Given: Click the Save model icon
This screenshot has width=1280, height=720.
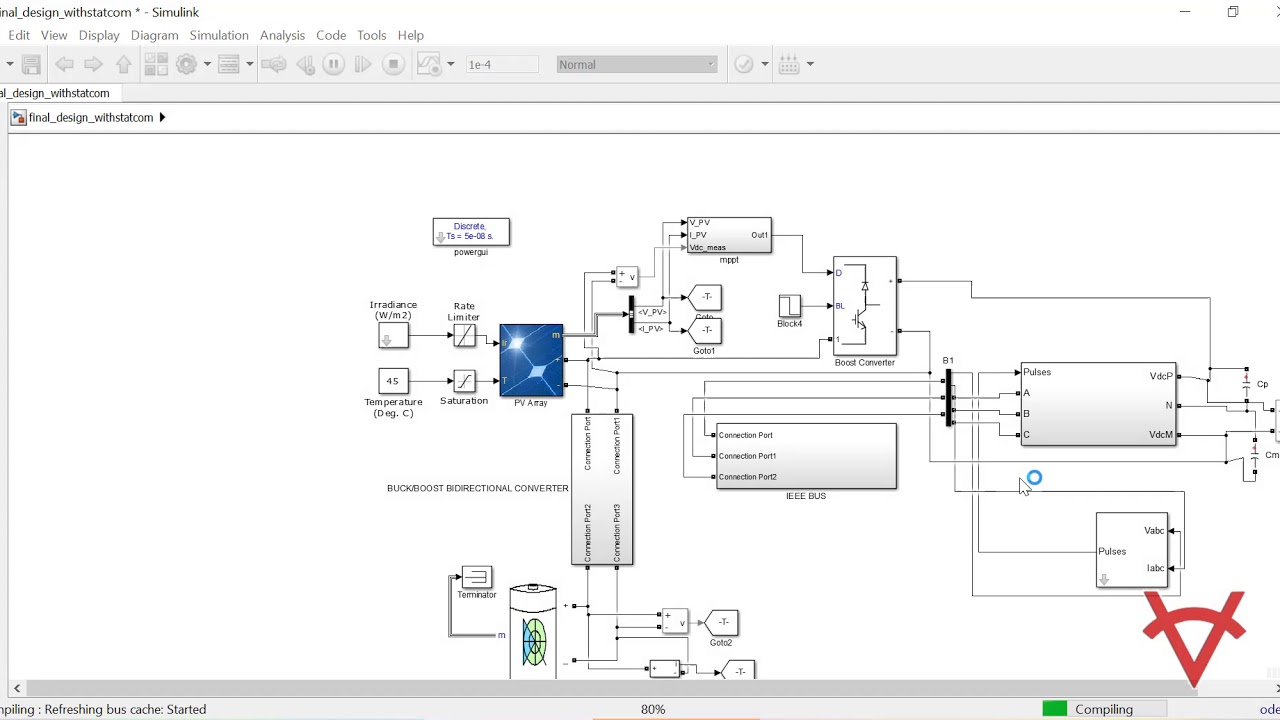Looking at the screenshot, I should [x=31, y=64].
